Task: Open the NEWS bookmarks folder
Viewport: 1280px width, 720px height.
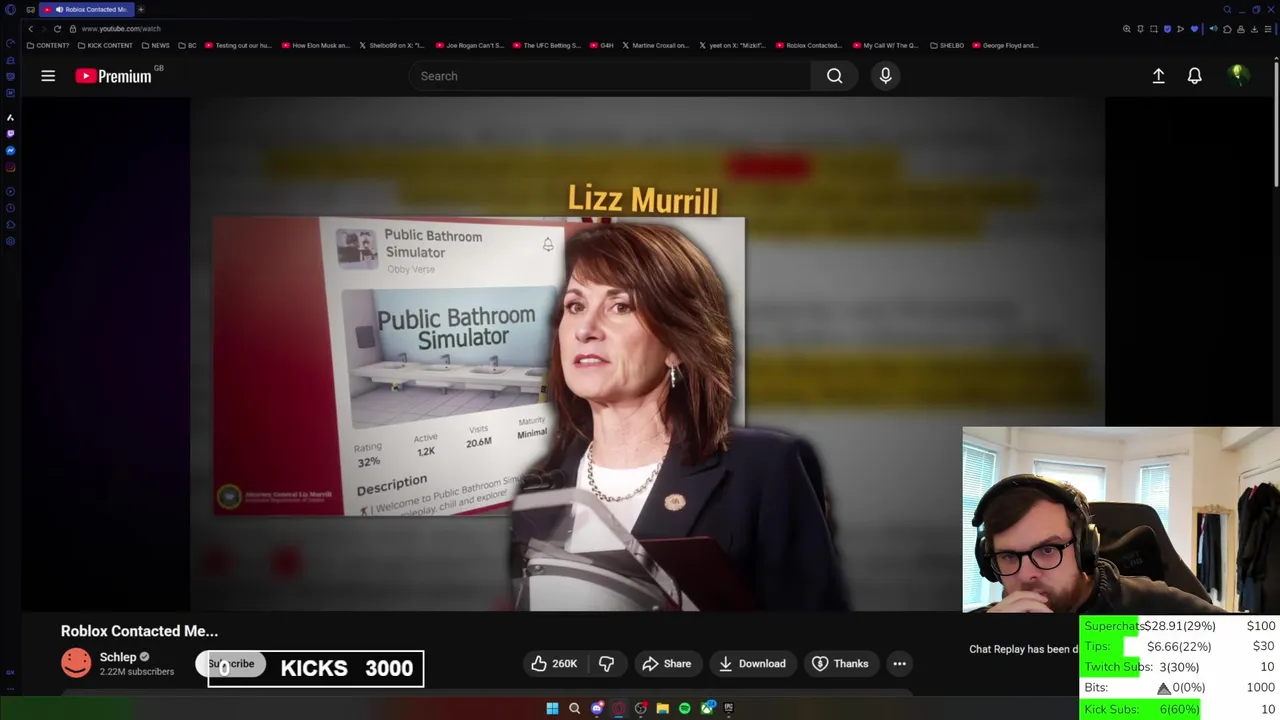Action: pos(155,45)
